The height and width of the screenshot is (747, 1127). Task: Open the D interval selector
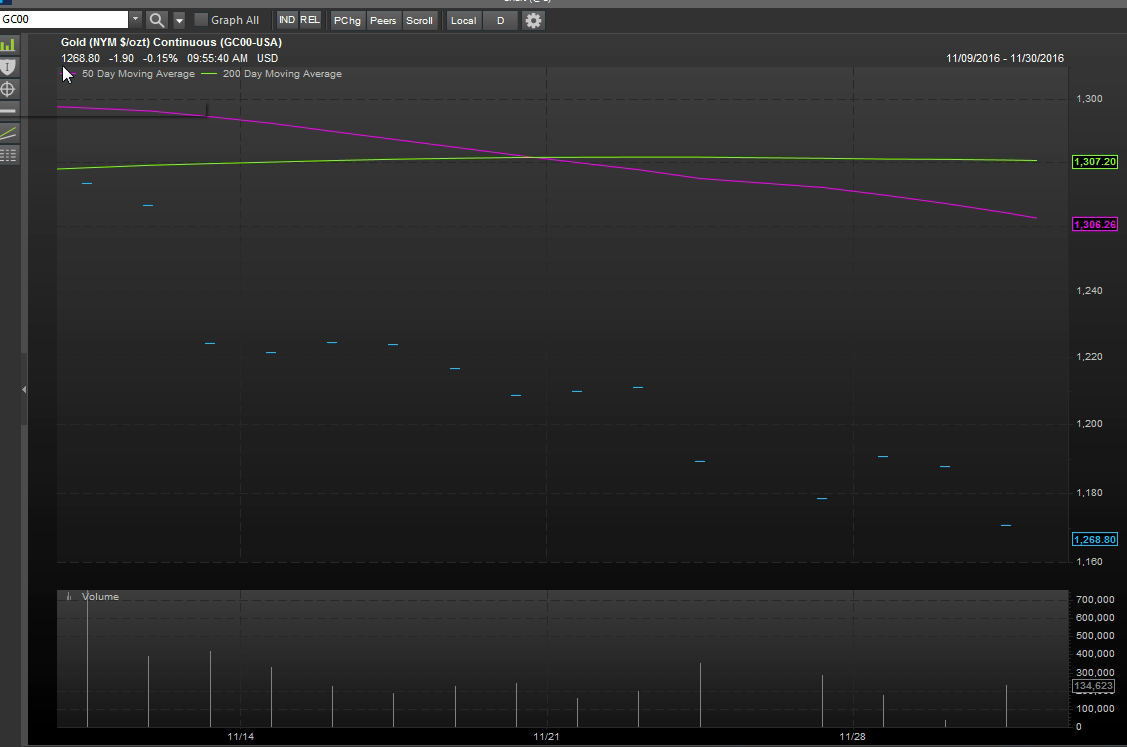pos(500,20)
